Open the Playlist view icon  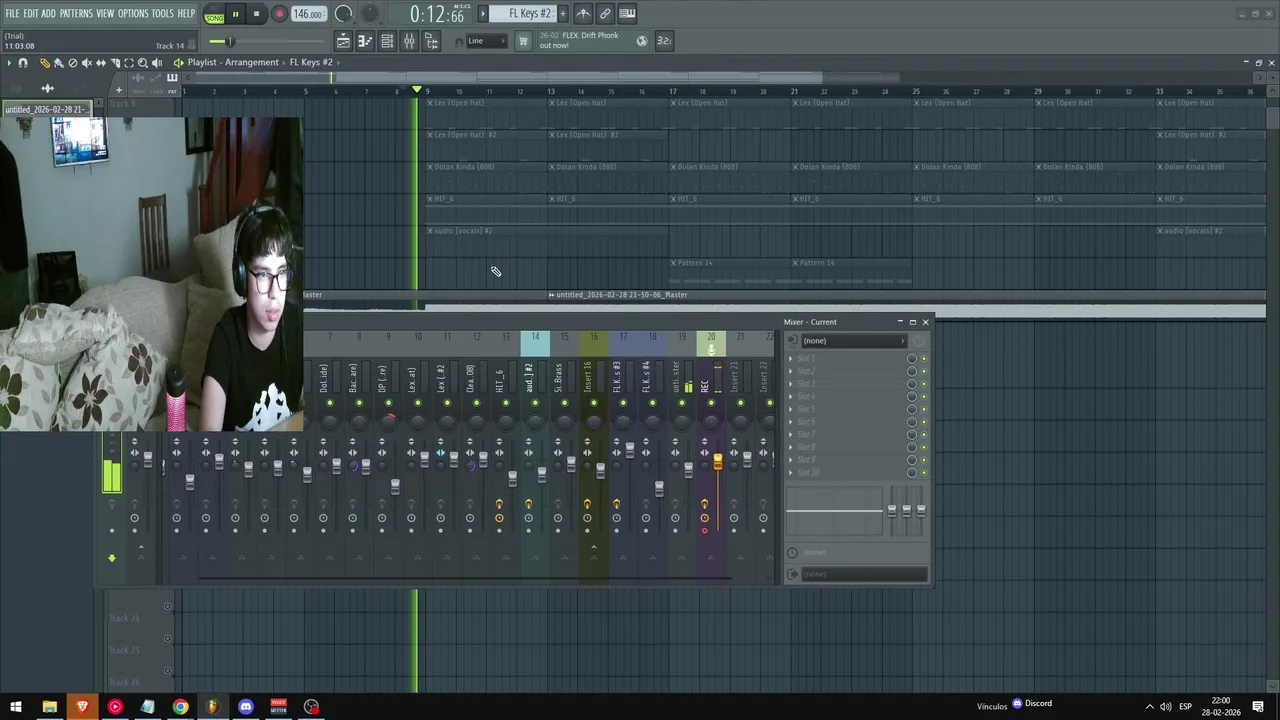tap(343, 41)
